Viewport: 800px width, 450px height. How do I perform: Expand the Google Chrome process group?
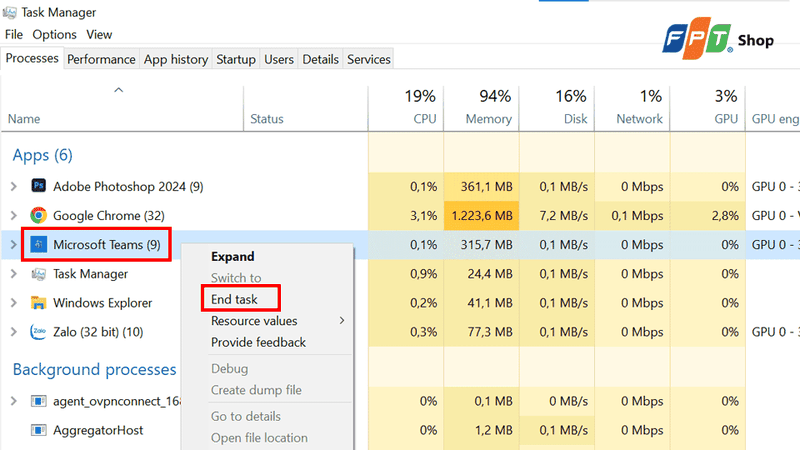14,216
